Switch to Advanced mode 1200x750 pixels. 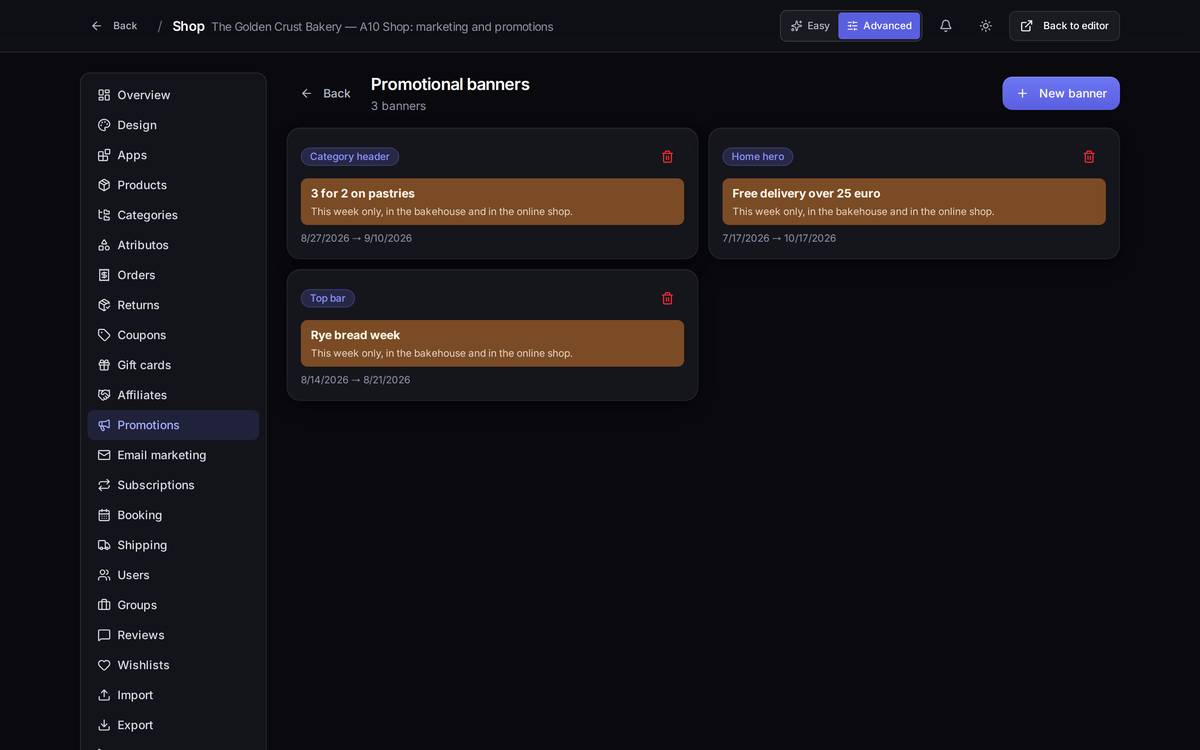click(x=879, y=26)
